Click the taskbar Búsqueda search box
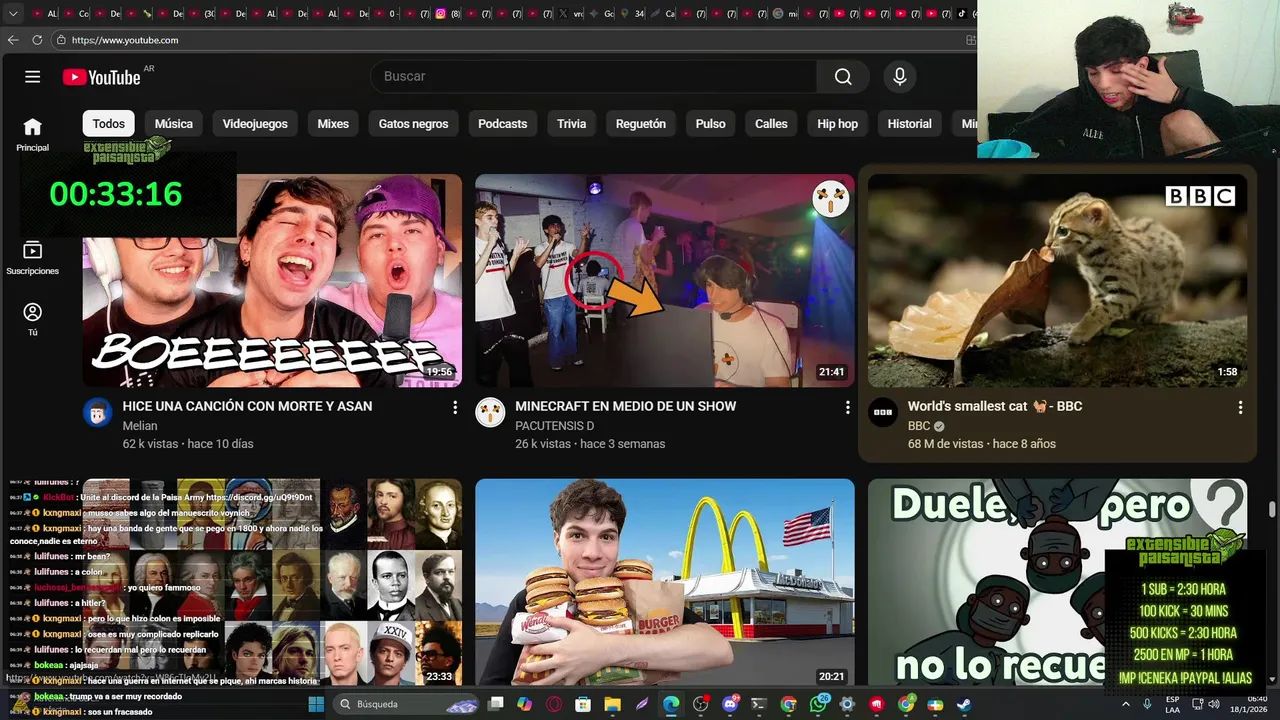The width and height of the screenshot is (1280, 720). pos(406,704)
